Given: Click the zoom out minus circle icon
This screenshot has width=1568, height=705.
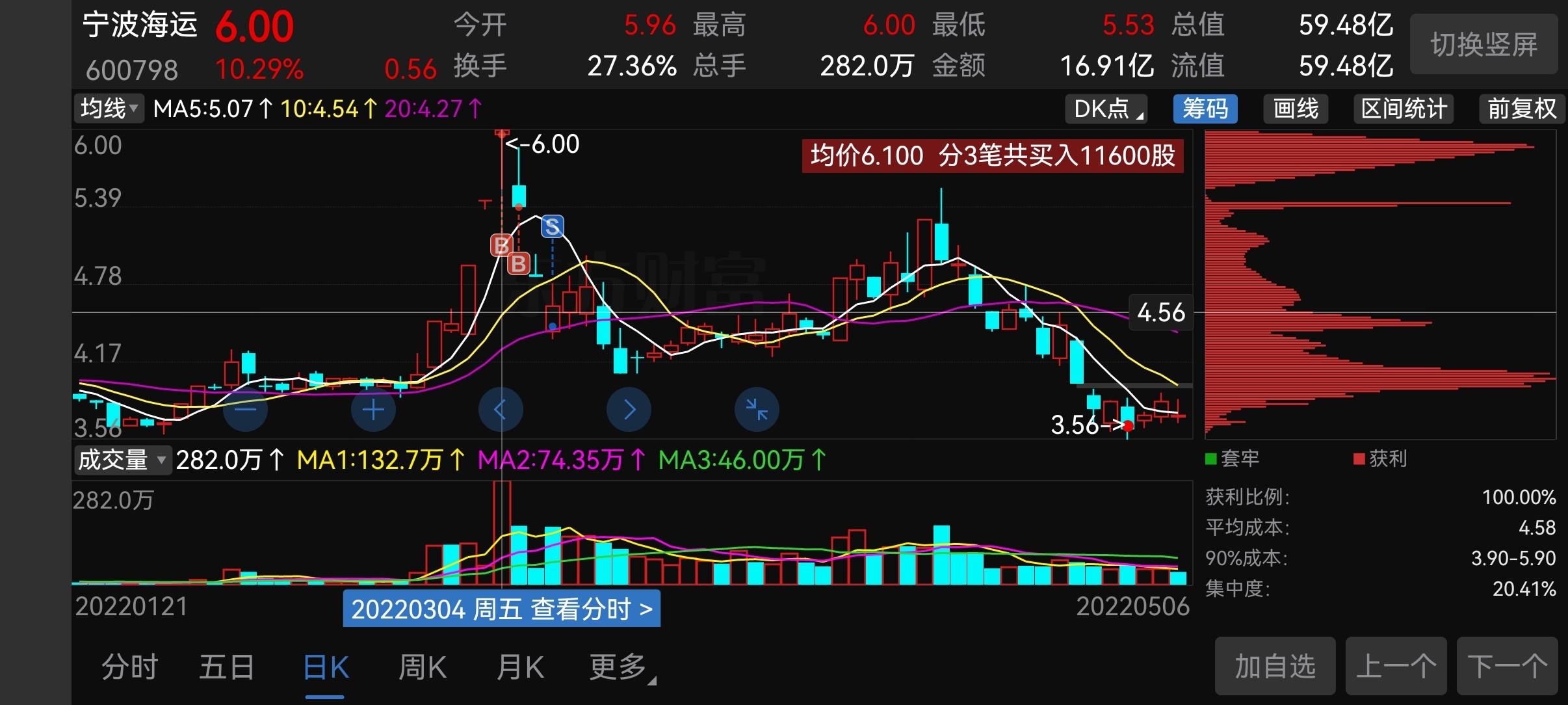Looking at the screenshot, I should tap(245, 410).
